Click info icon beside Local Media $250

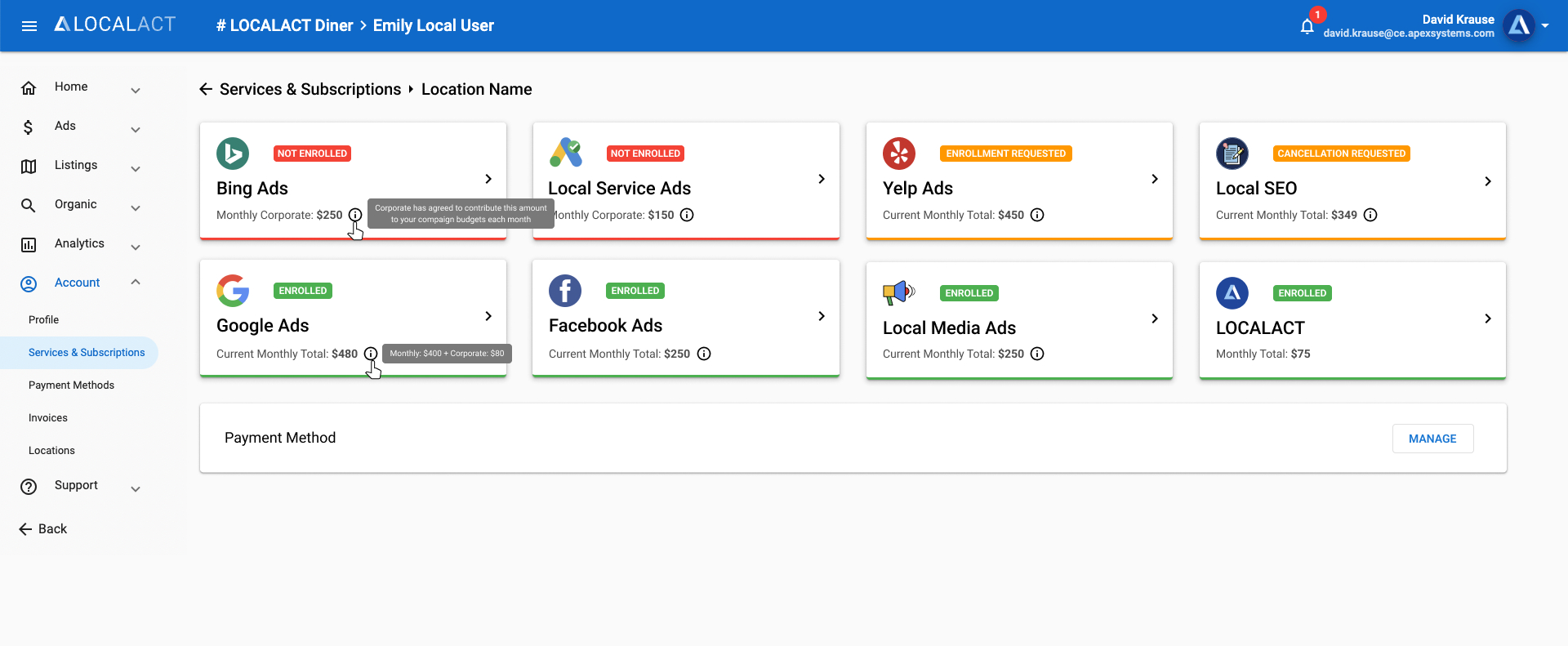point(1037,354)
